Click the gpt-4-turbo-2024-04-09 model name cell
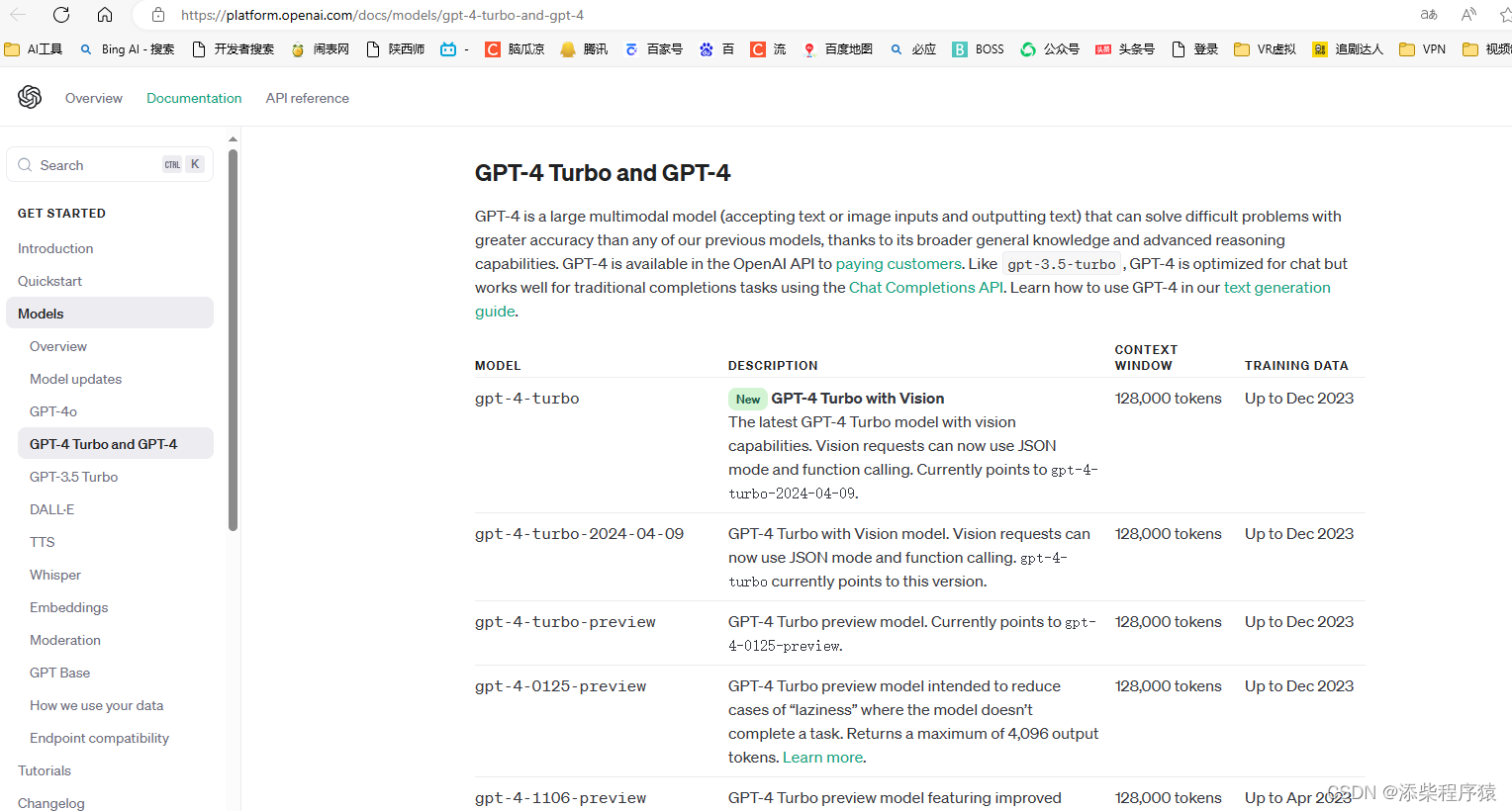 (579, 534)
